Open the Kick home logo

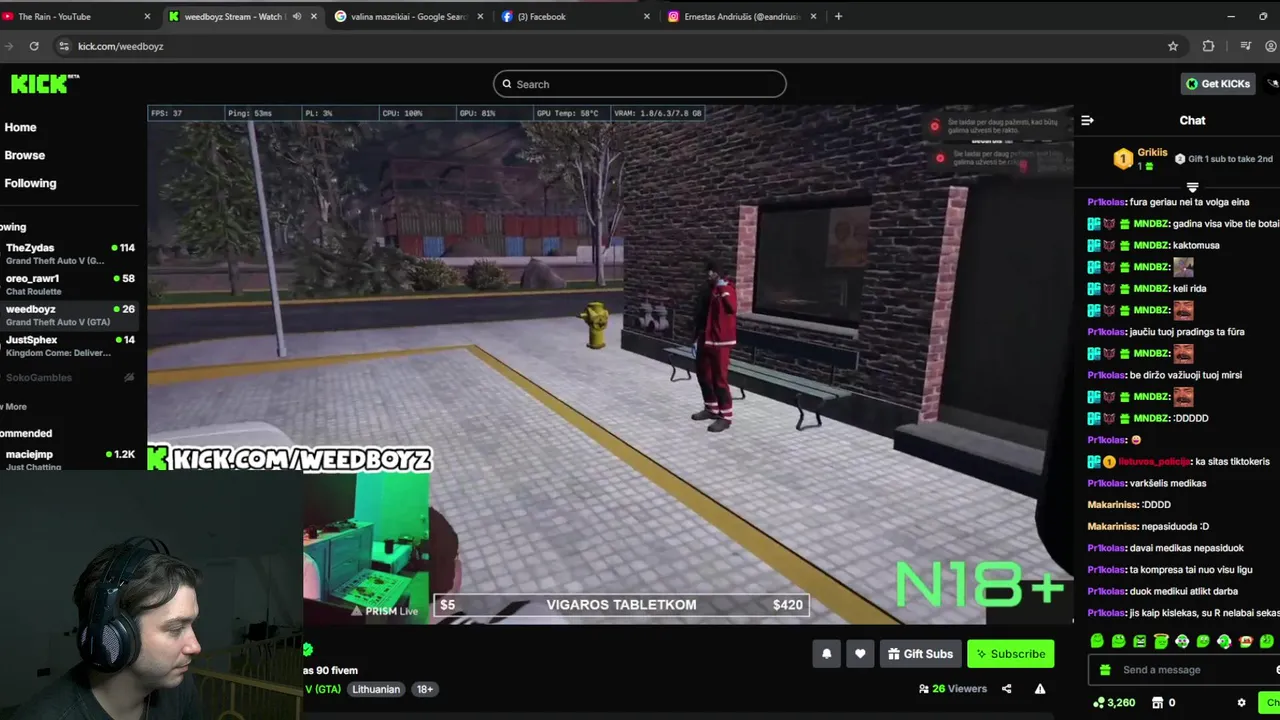coord(45,84)
